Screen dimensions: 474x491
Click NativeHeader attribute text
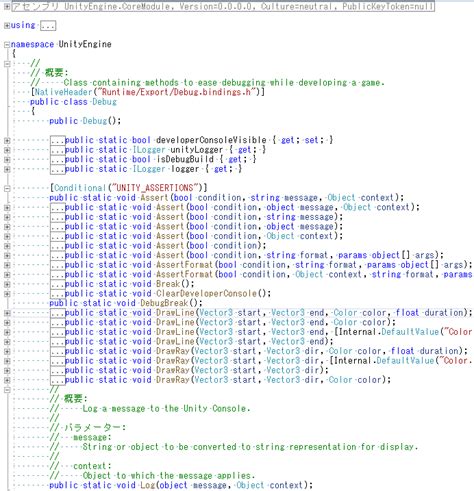[x=148, y=92]
